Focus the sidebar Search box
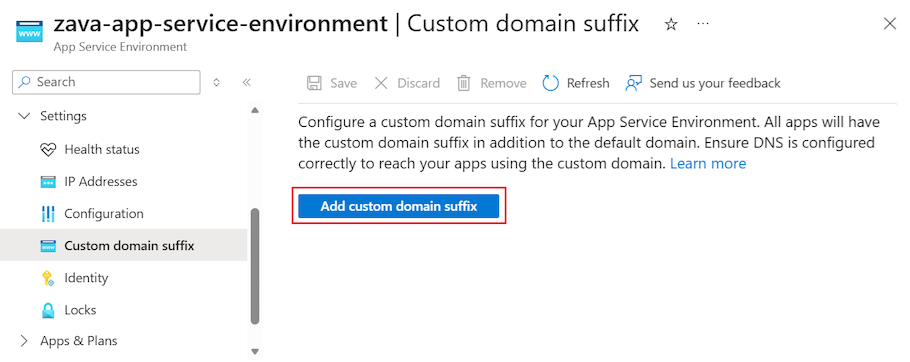 tap(106, 82)
